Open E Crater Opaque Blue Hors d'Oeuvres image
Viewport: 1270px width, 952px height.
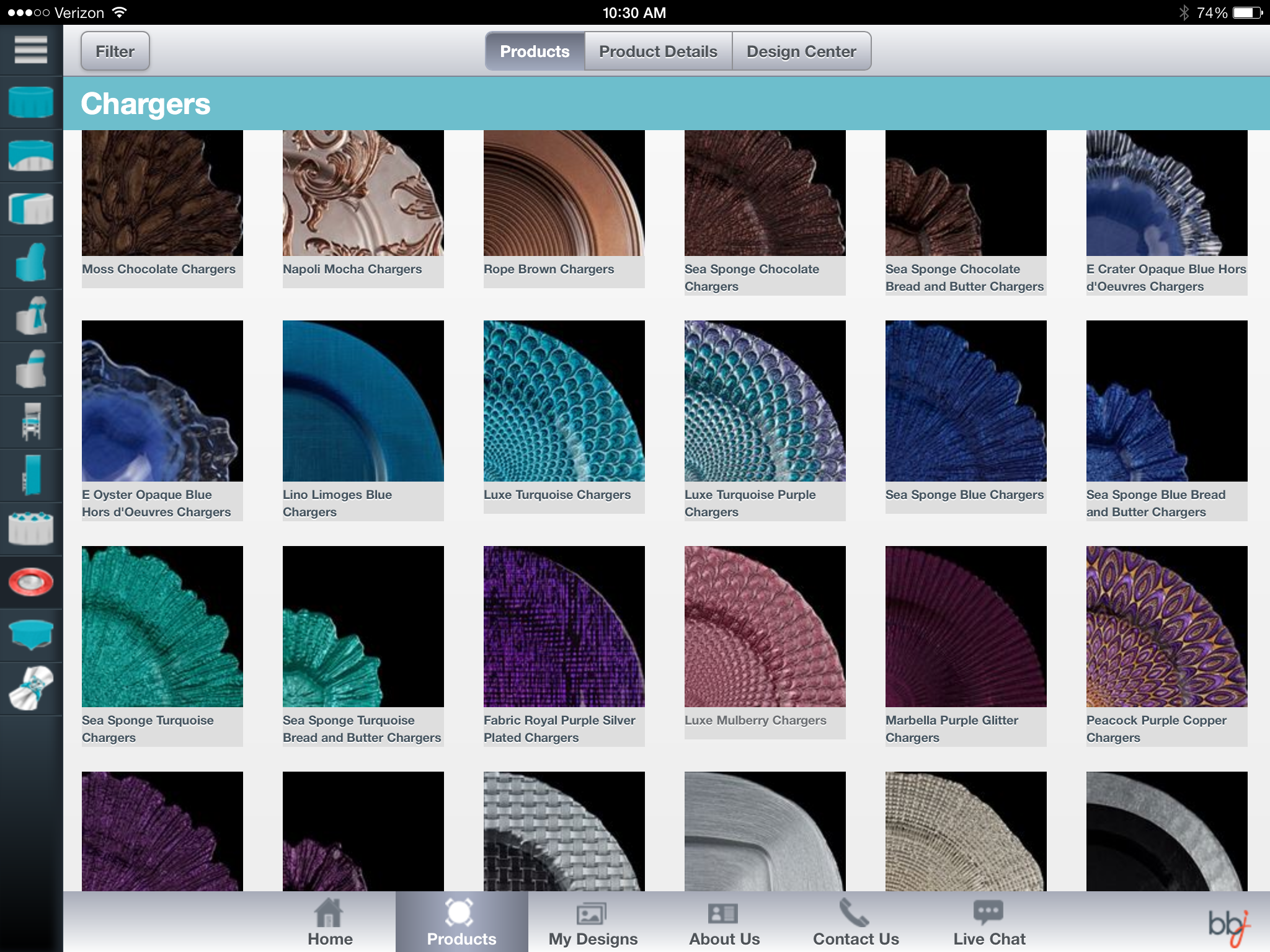coord(1167,193)
